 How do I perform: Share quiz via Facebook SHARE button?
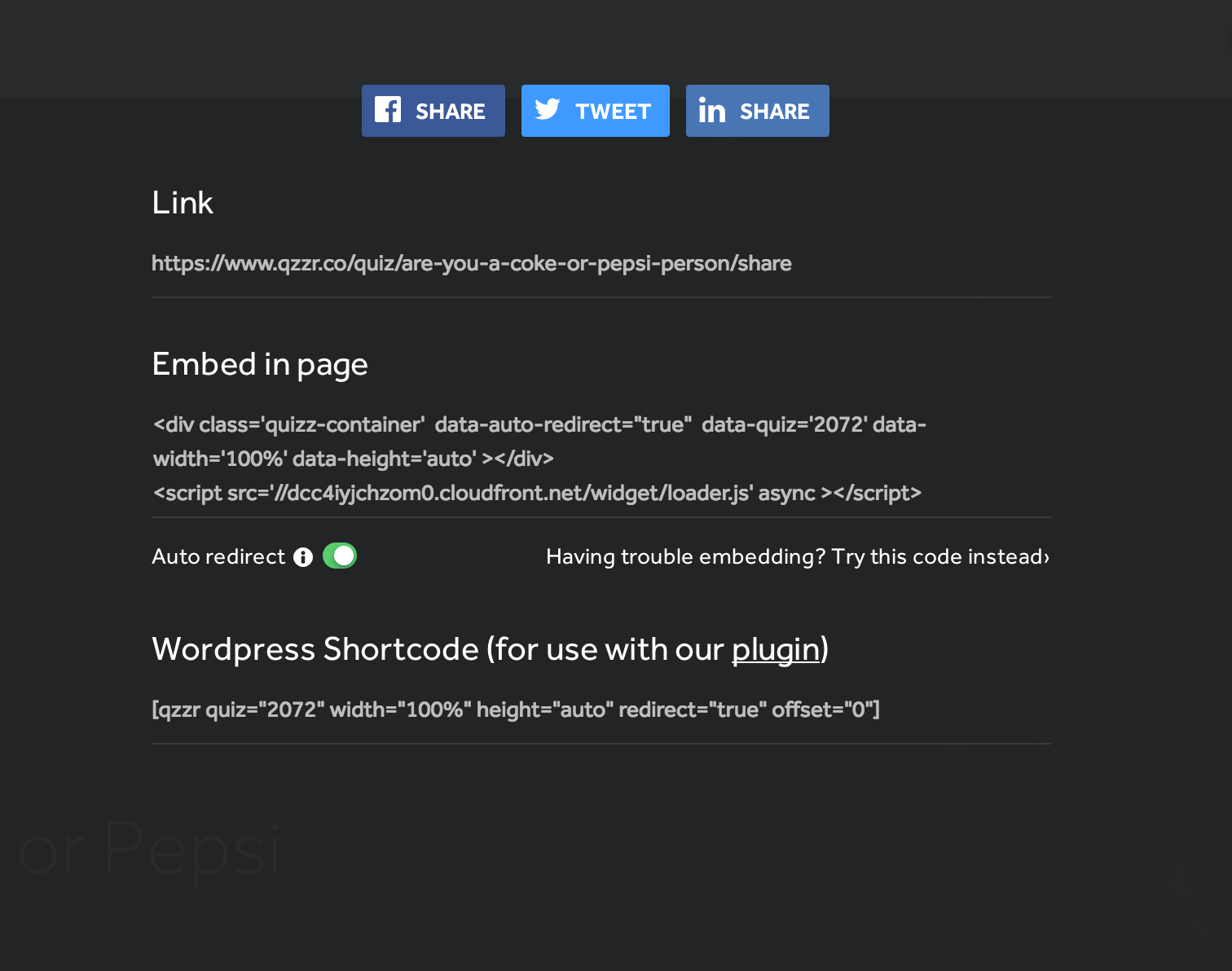[433, 111]
